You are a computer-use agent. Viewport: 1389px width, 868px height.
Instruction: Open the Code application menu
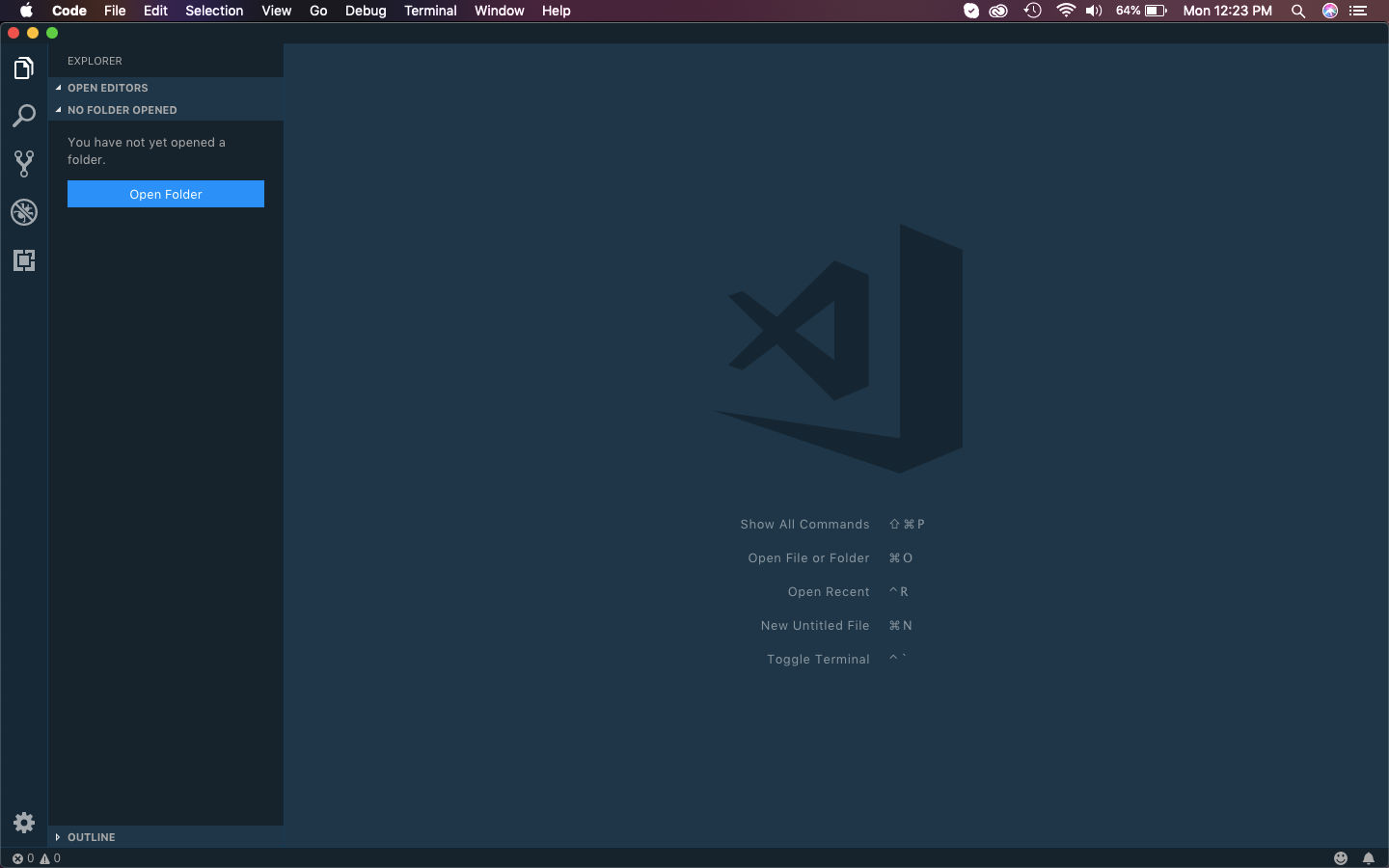[x=69, y=11]
